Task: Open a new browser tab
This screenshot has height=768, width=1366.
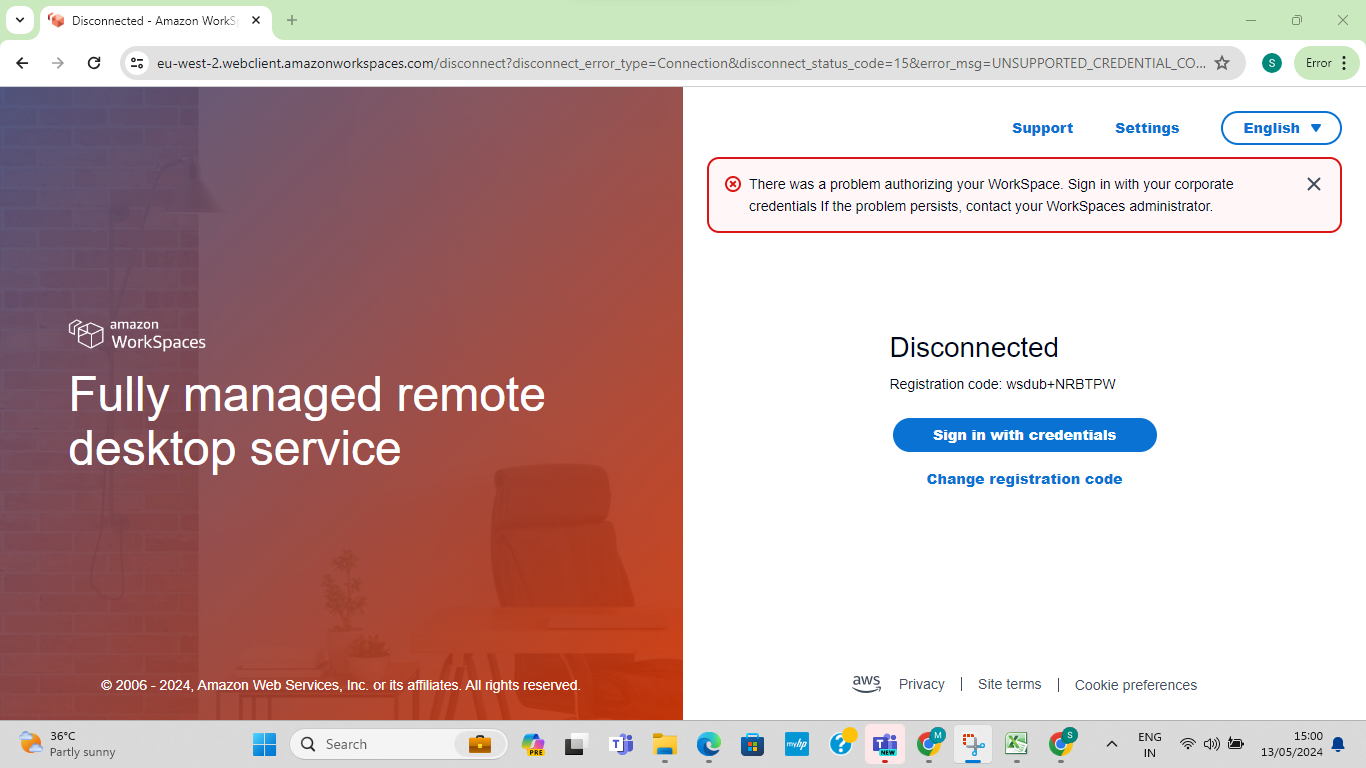Action: (x=292, y=20)
